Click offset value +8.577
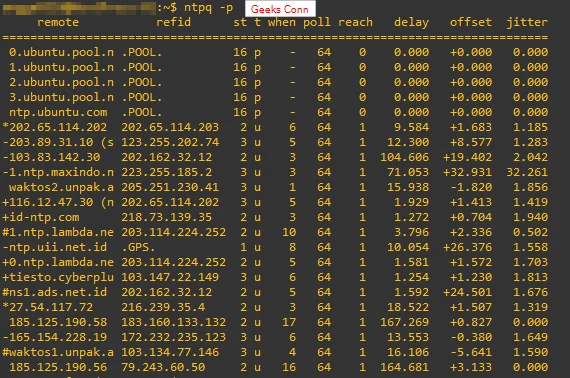Viewport: 570px width, 378px height. click(471, 142)
